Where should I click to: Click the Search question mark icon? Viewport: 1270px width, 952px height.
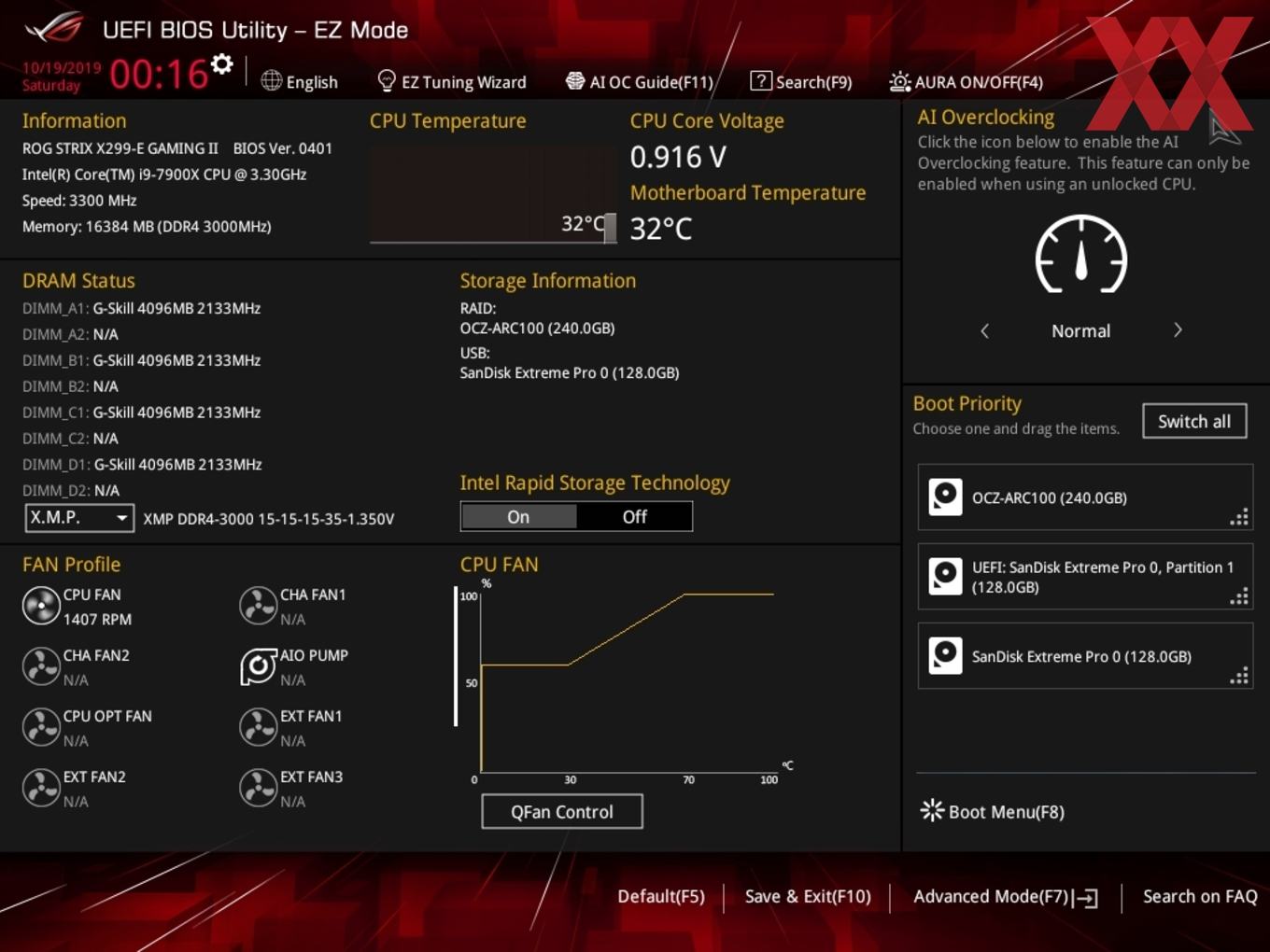(760, 81)
